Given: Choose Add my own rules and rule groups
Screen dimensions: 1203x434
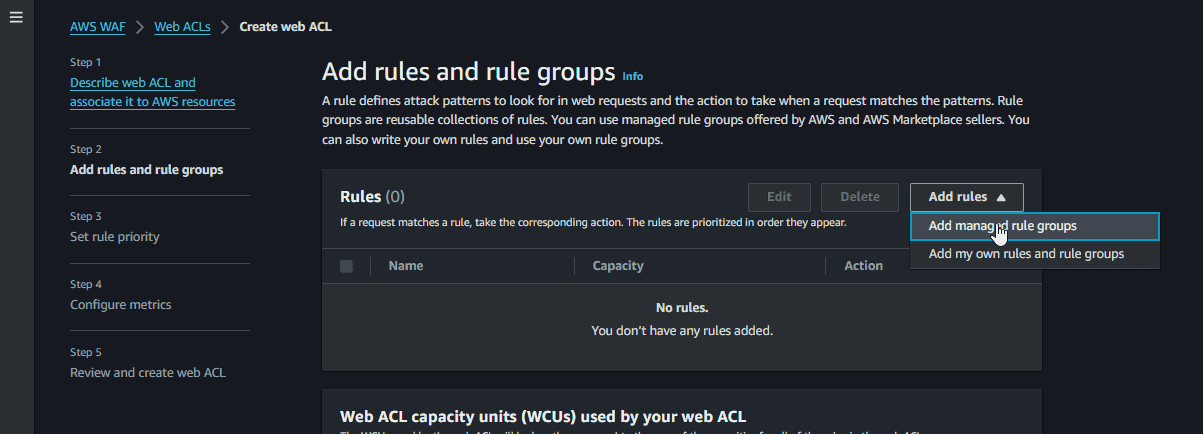Looking at the screenshot, I should pos(1026,254).
